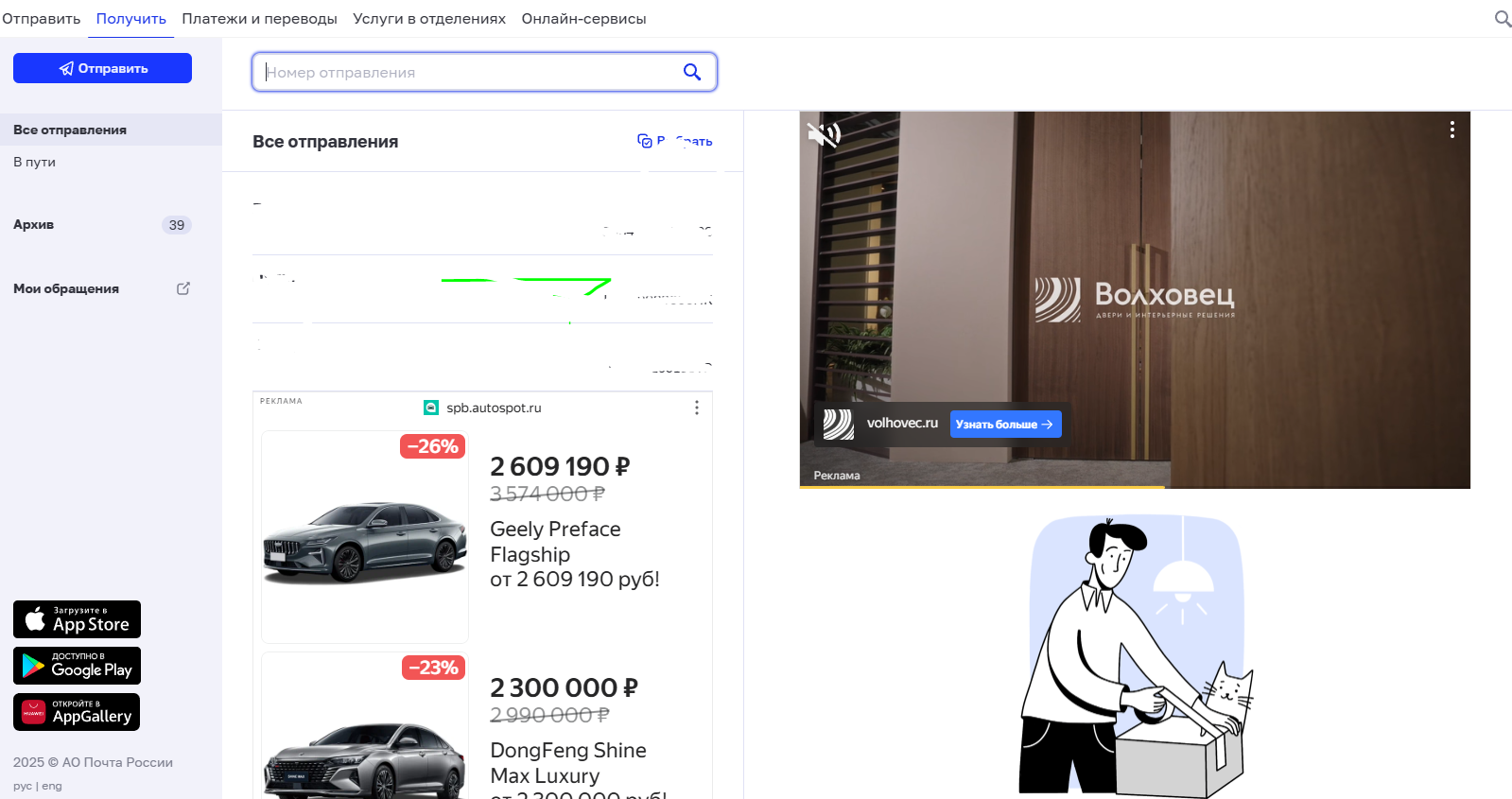Open the Google Play download badge
Viewport: 1512px width, 799px height.
point(77,666)
